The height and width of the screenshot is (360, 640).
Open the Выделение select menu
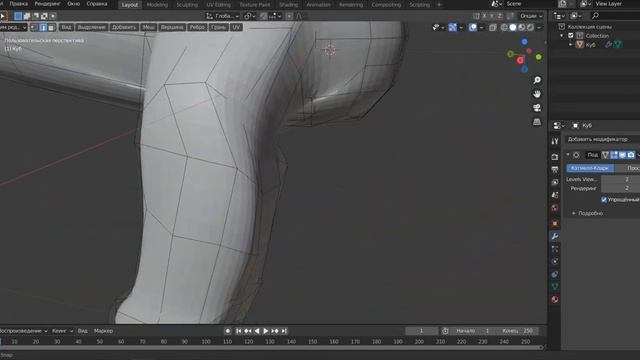click(x=91, y=27)
